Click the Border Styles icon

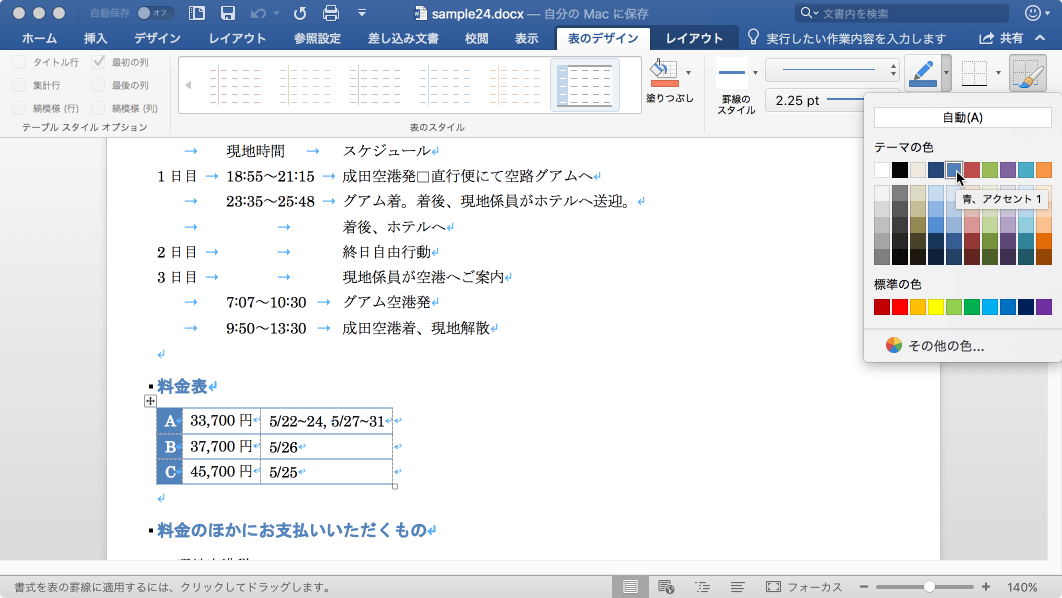pos(731,73)
